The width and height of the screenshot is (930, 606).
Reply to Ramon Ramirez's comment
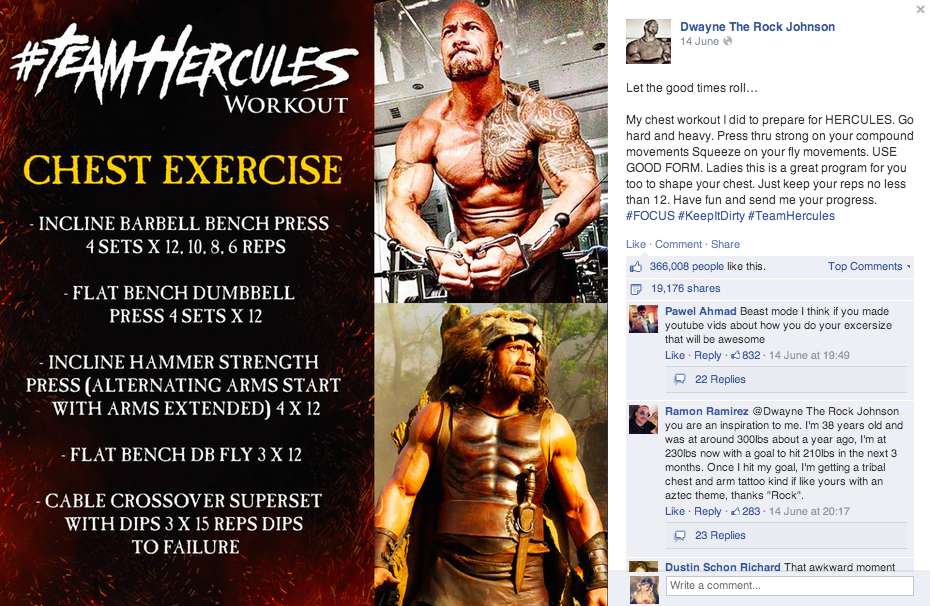point(708,511)
